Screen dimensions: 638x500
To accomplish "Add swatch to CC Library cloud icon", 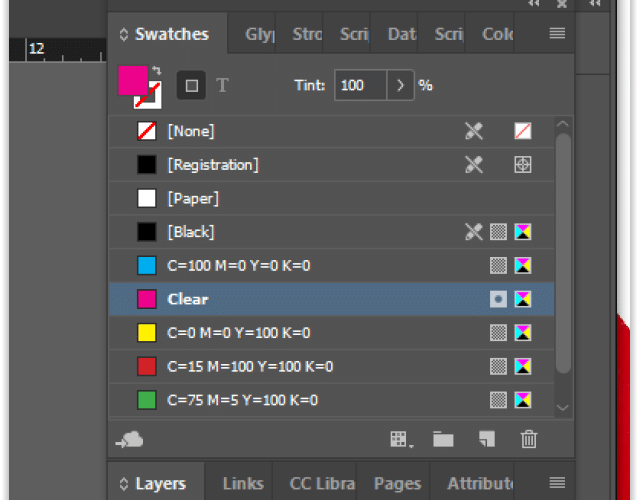I will (x=130, y=440).
